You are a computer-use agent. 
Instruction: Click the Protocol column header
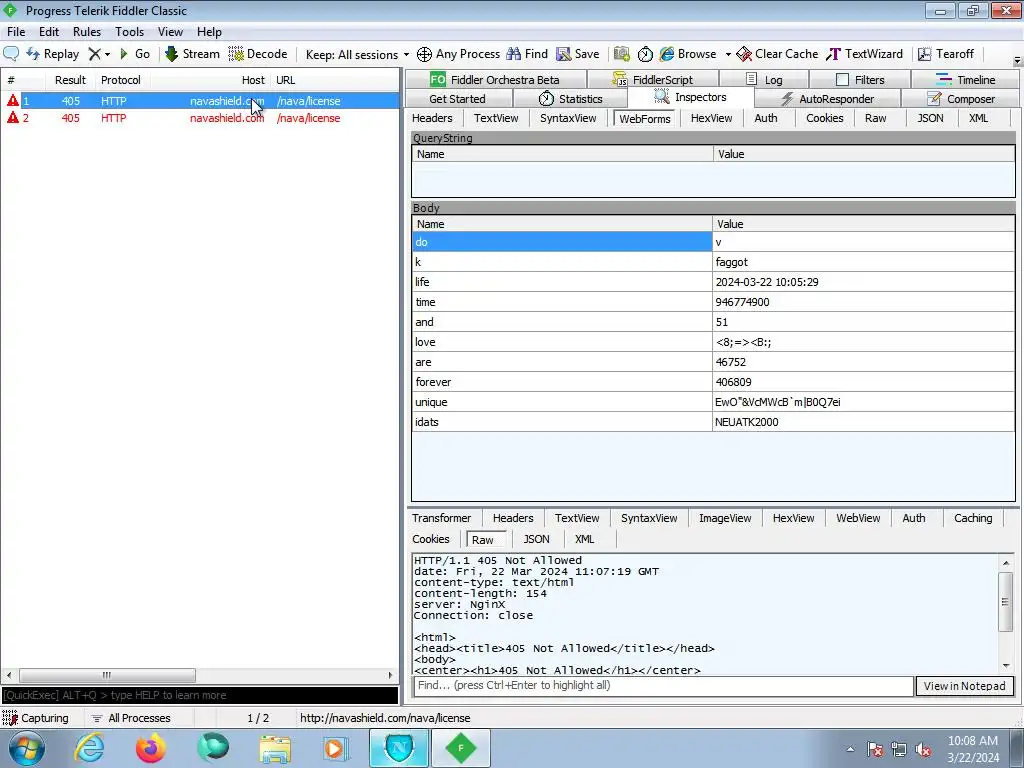click(x=121, y=80)
